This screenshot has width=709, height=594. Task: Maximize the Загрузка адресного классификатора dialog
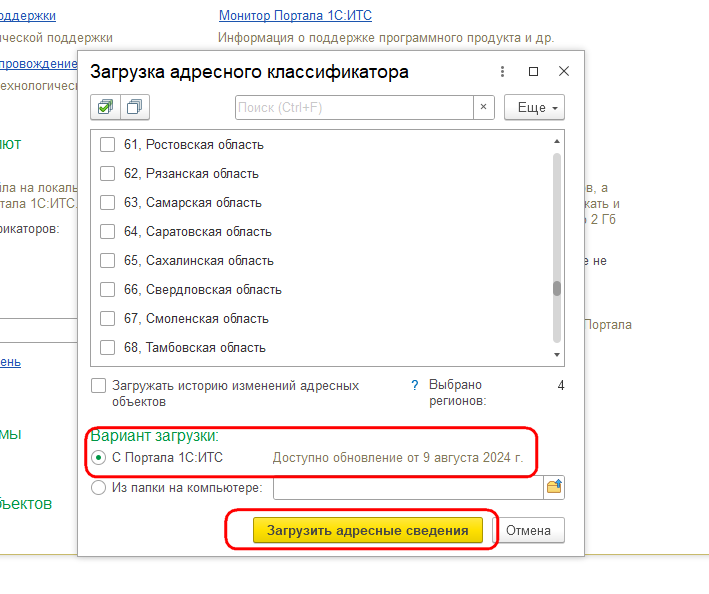point(534,71)
